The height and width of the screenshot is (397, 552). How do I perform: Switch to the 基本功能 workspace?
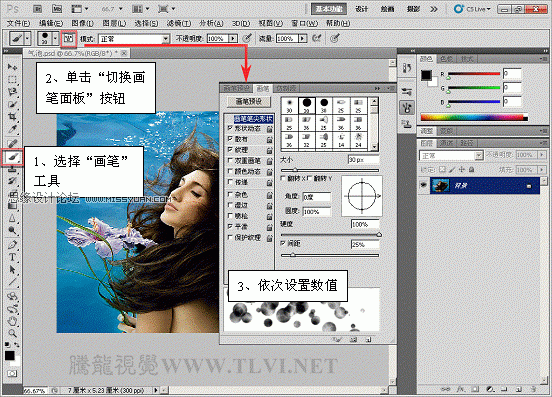329,9
